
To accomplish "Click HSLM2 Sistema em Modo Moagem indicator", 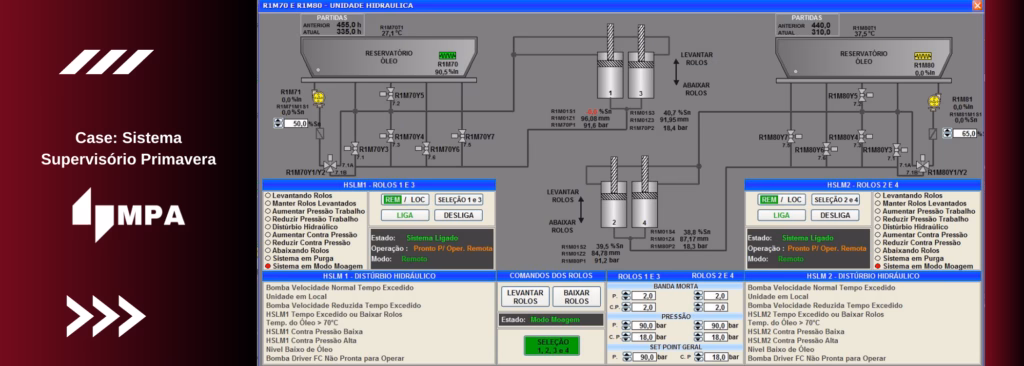I will pyautogui.click(x=878, y=266).
